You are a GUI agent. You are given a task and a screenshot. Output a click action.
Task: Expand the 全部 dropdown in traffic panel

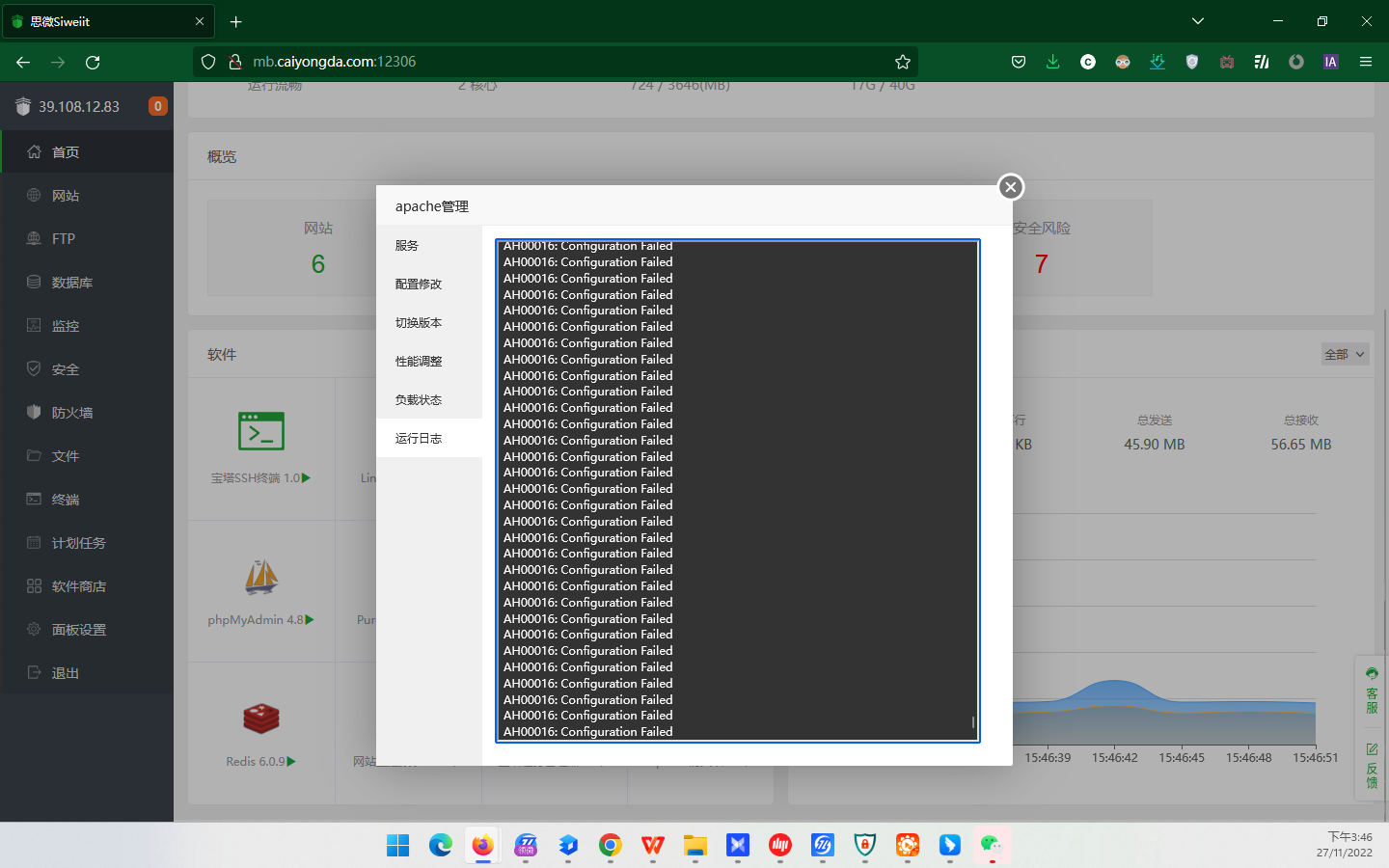pyautogui.click(x=1345, y=354)
